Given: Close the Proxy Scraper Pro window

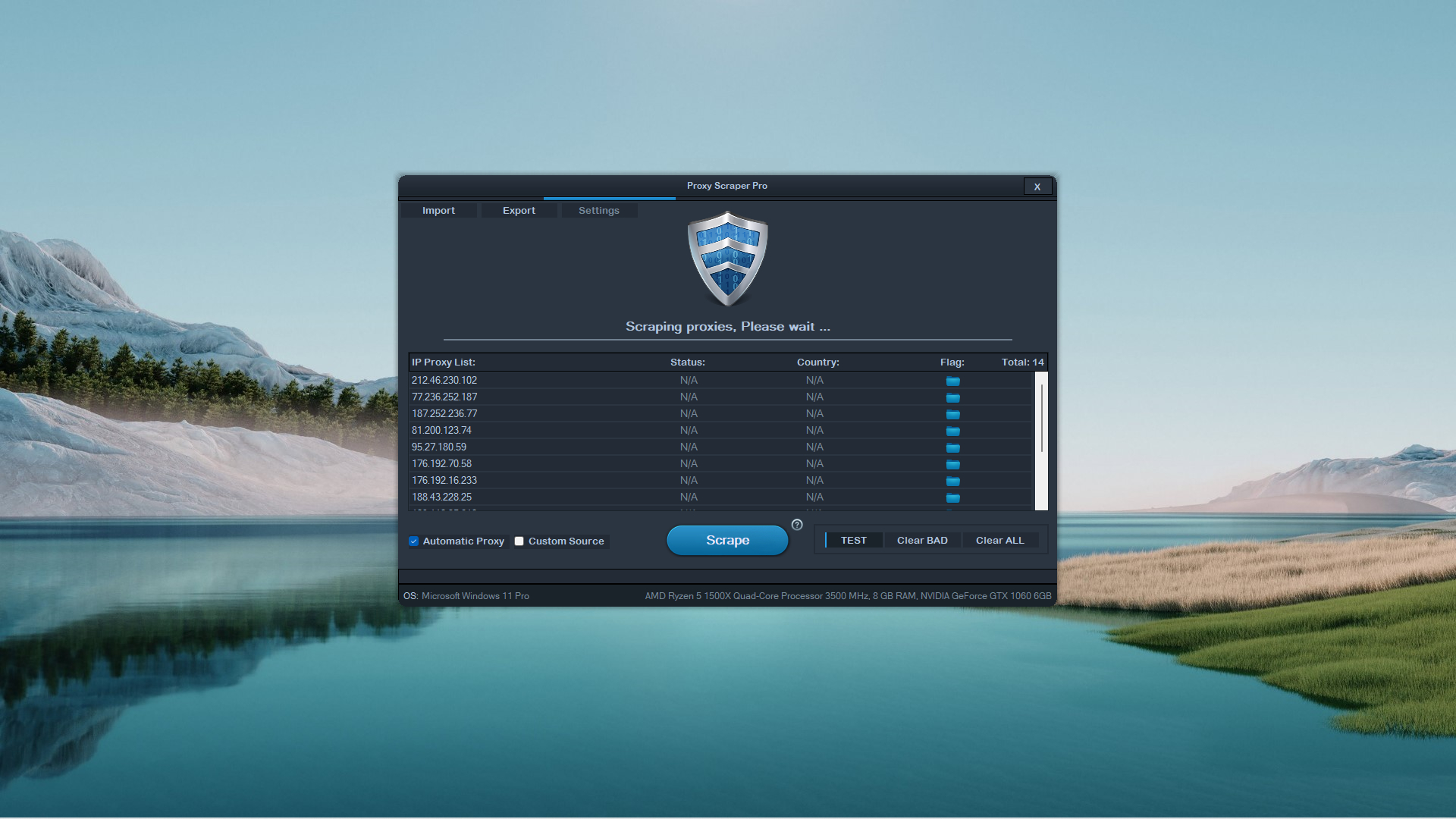Looking at the screenshot, I should [x=1037, y=187].
